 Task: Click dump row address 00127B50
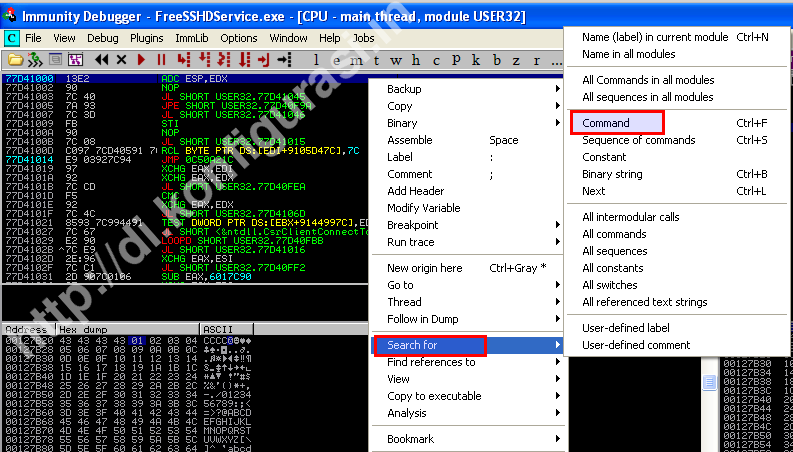pos(27,394)
